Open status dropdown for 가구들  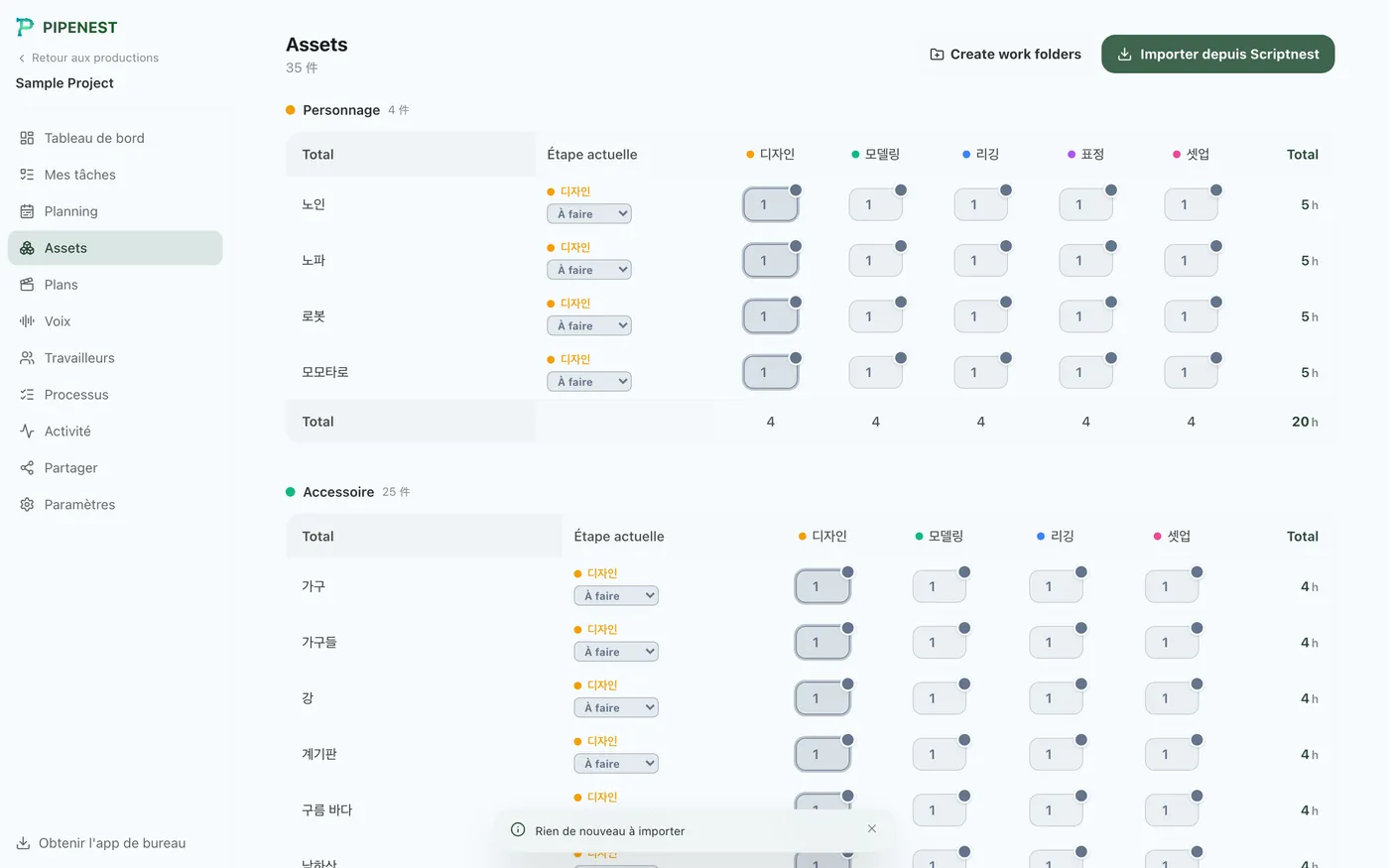[616, 652]
